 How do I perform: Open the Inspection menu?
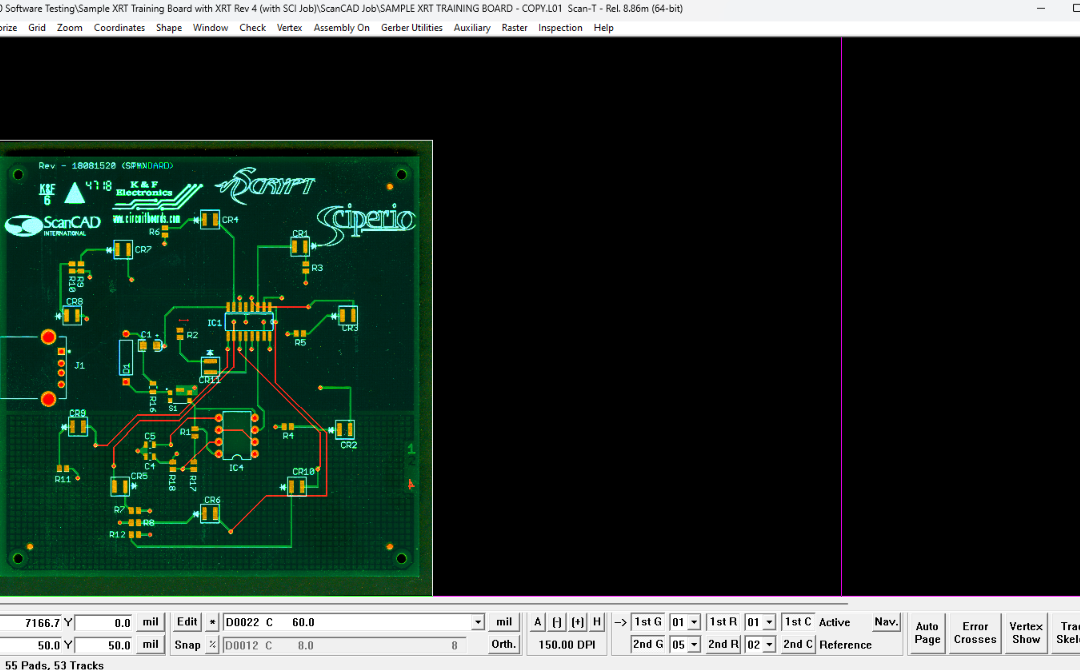[x=560, y=28]
